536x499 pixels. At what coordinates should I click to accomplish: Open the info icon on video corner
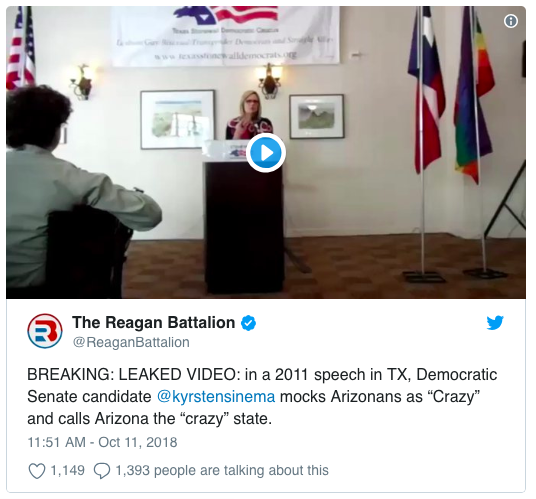(511, 21)
